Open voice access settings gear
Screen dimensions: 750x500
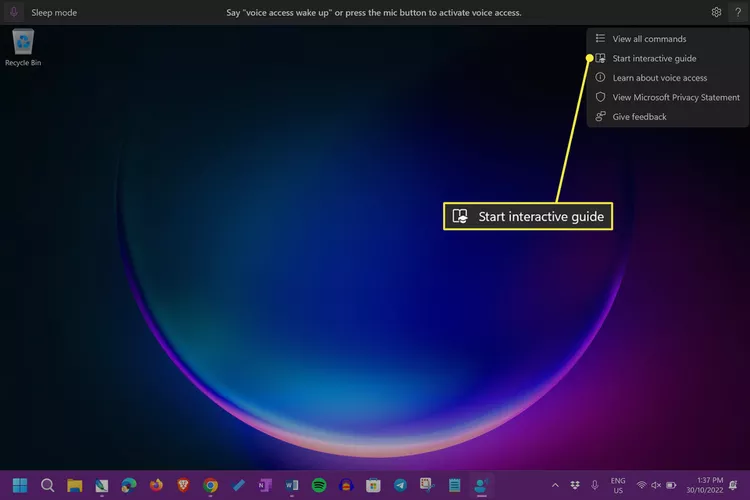(716, 13)
